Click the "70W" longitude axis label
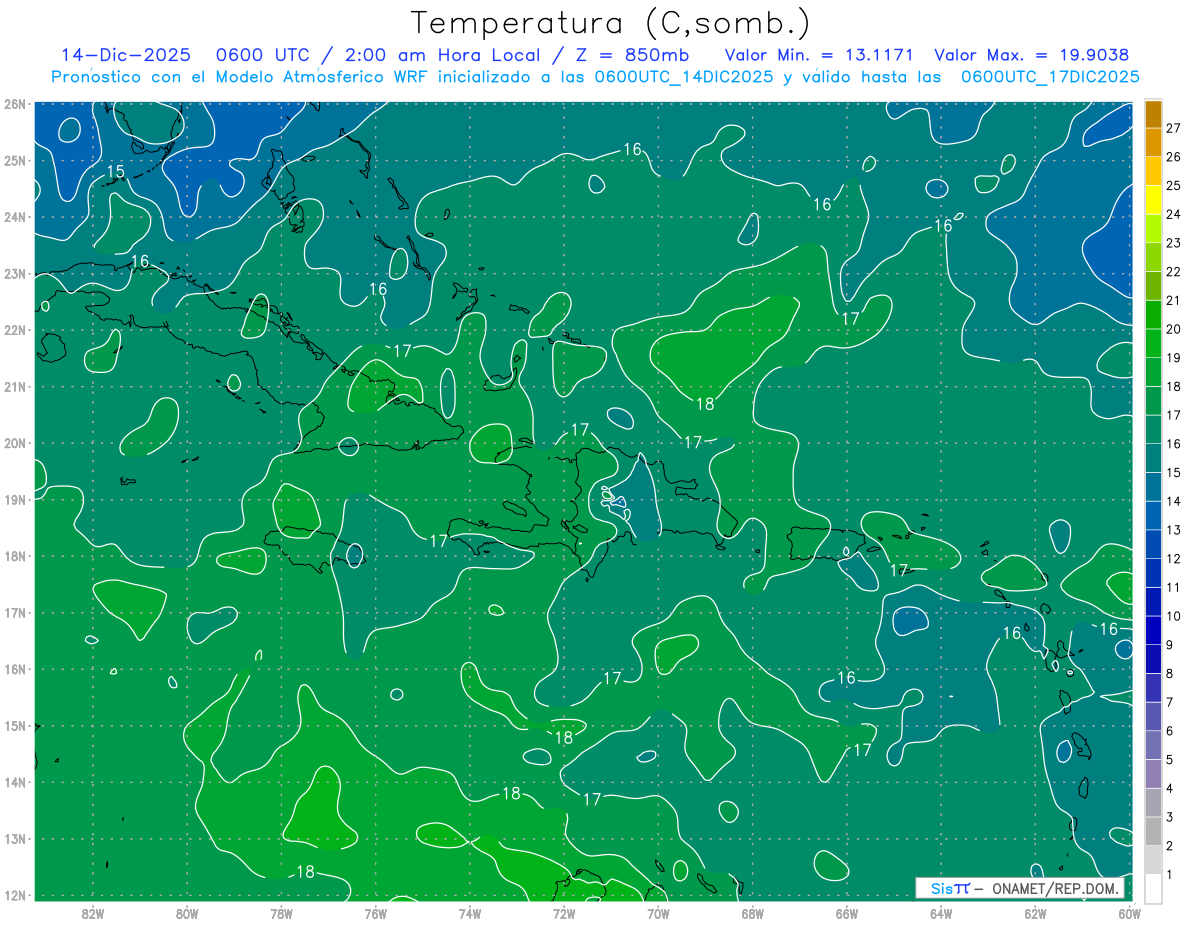Image resolution: width=1200 pixels, height=927 pixels. pos(658,912)
